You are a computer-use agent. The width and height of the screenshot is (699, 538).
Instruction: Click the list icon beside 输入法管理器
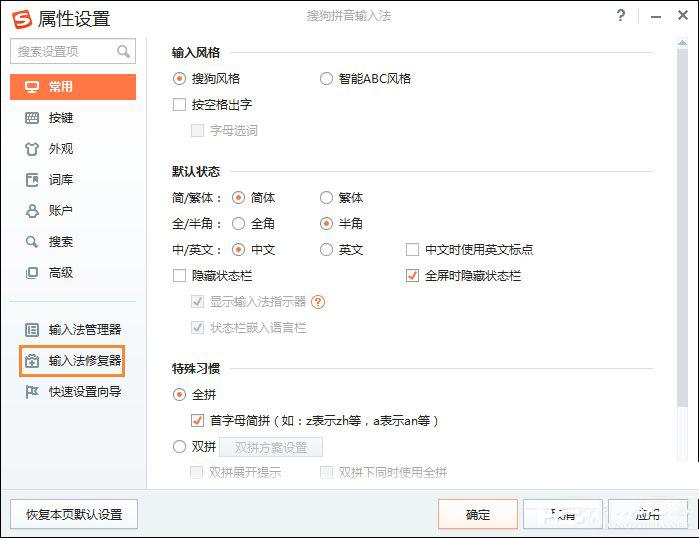(32, 330)
